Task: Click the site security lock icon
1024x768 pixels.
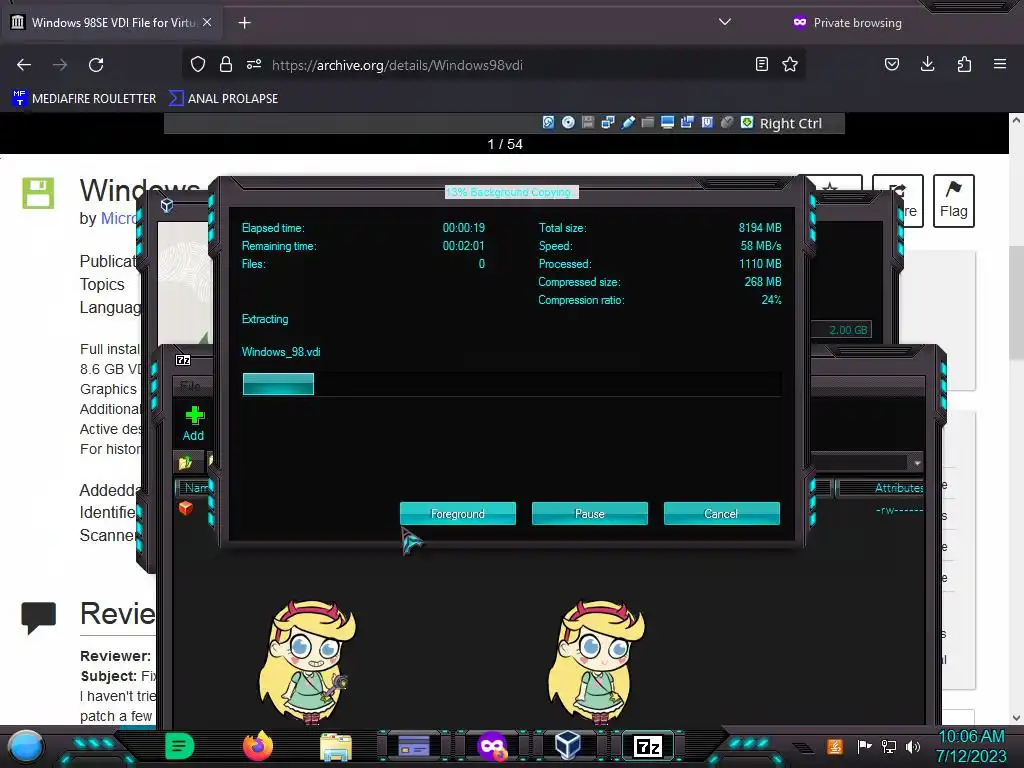Action: tap(226, 64)
